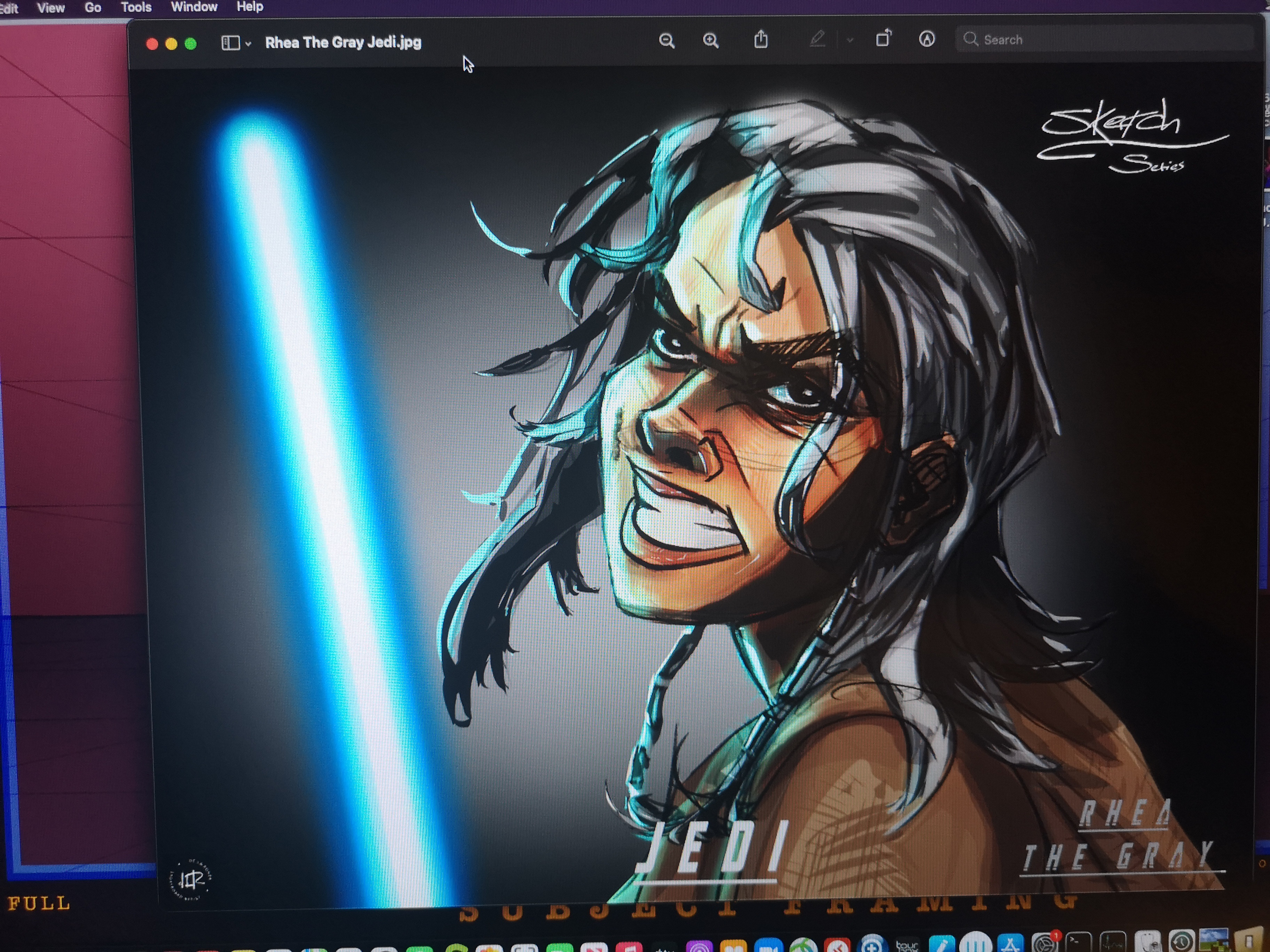Maximize the Preview window with green button

[191, 43]
